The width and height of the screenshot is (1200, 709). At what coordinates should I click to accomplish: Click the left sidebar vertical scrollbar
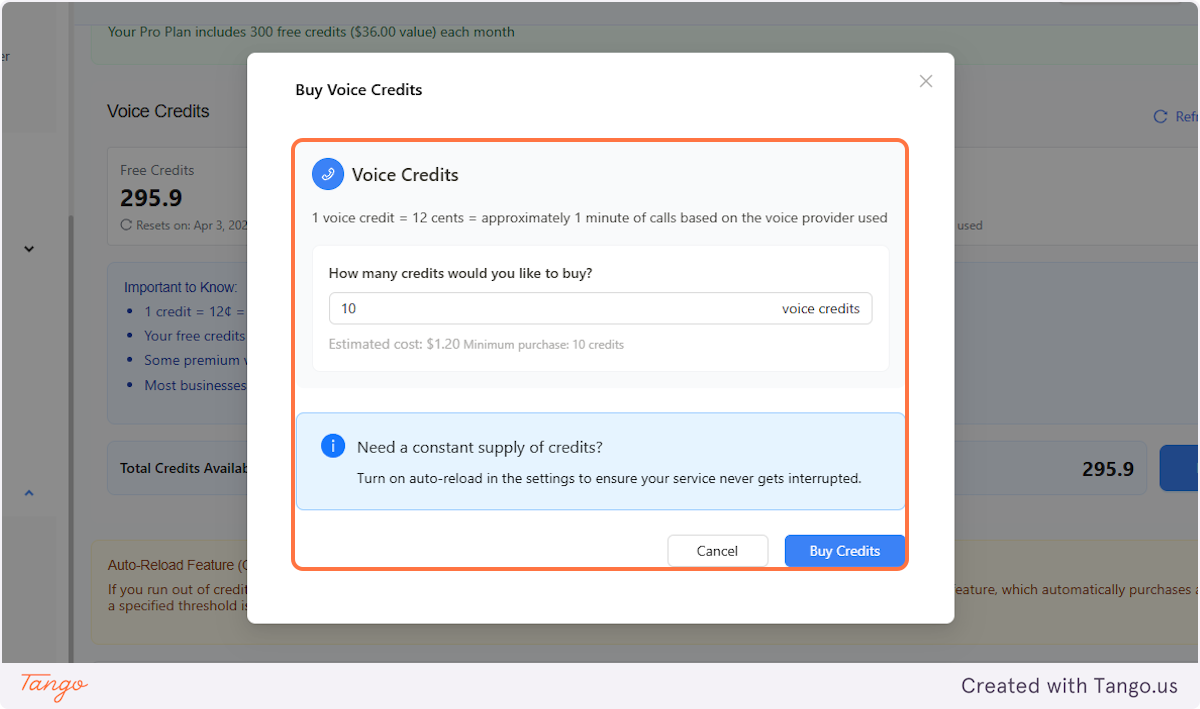(70, 430)
